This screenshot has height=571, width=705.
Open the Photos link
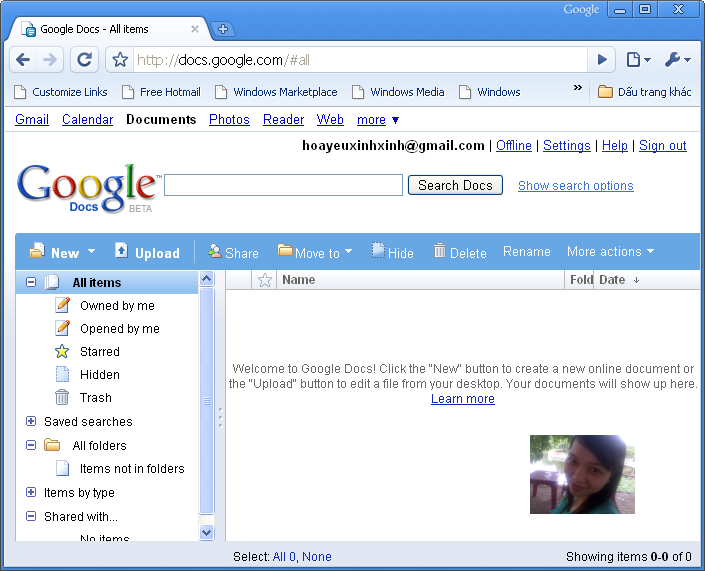(x=229, y=120)
